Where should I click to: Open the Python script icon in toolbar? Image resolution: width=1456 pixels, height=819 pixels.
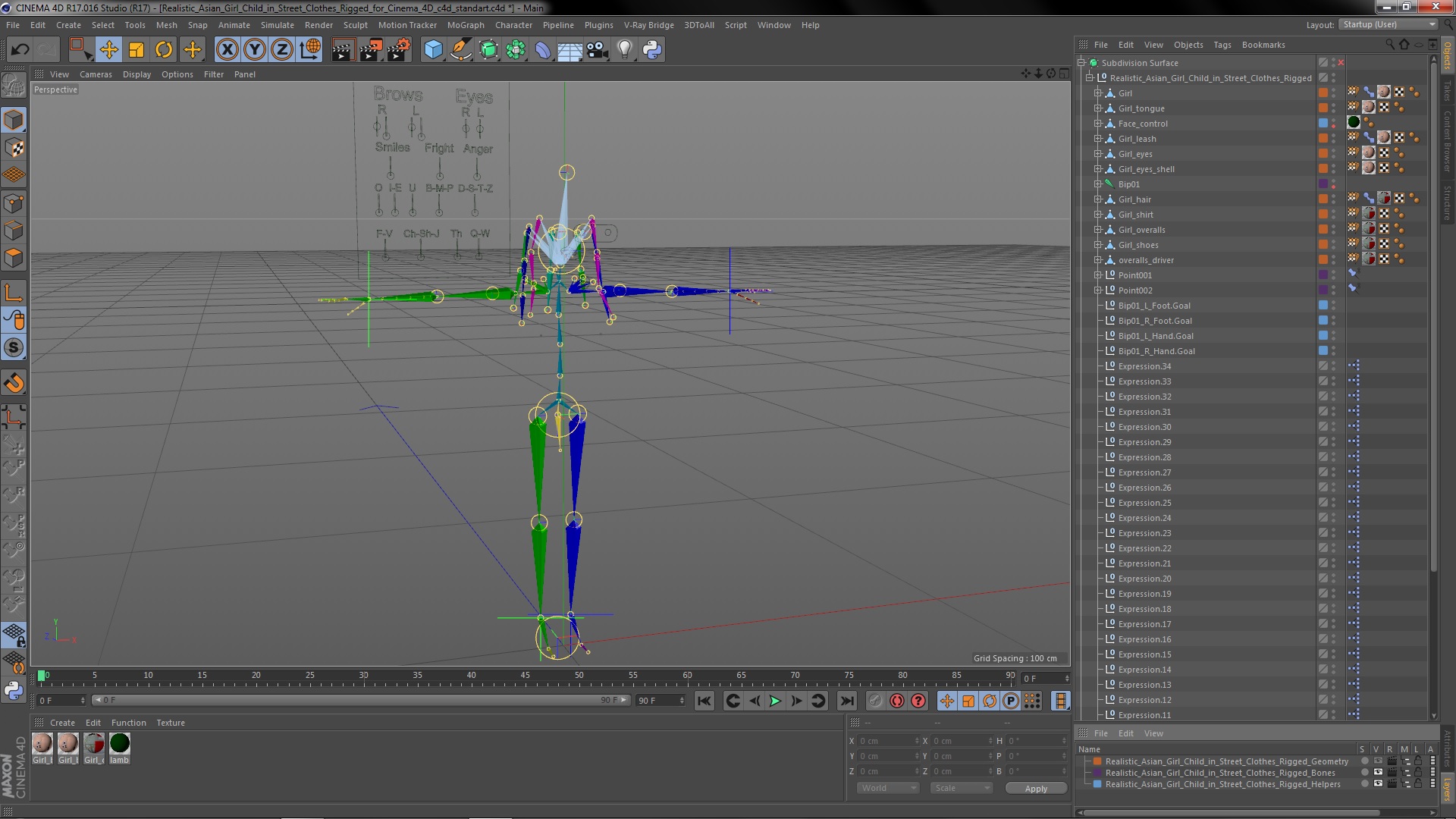[x=652, y=50]
